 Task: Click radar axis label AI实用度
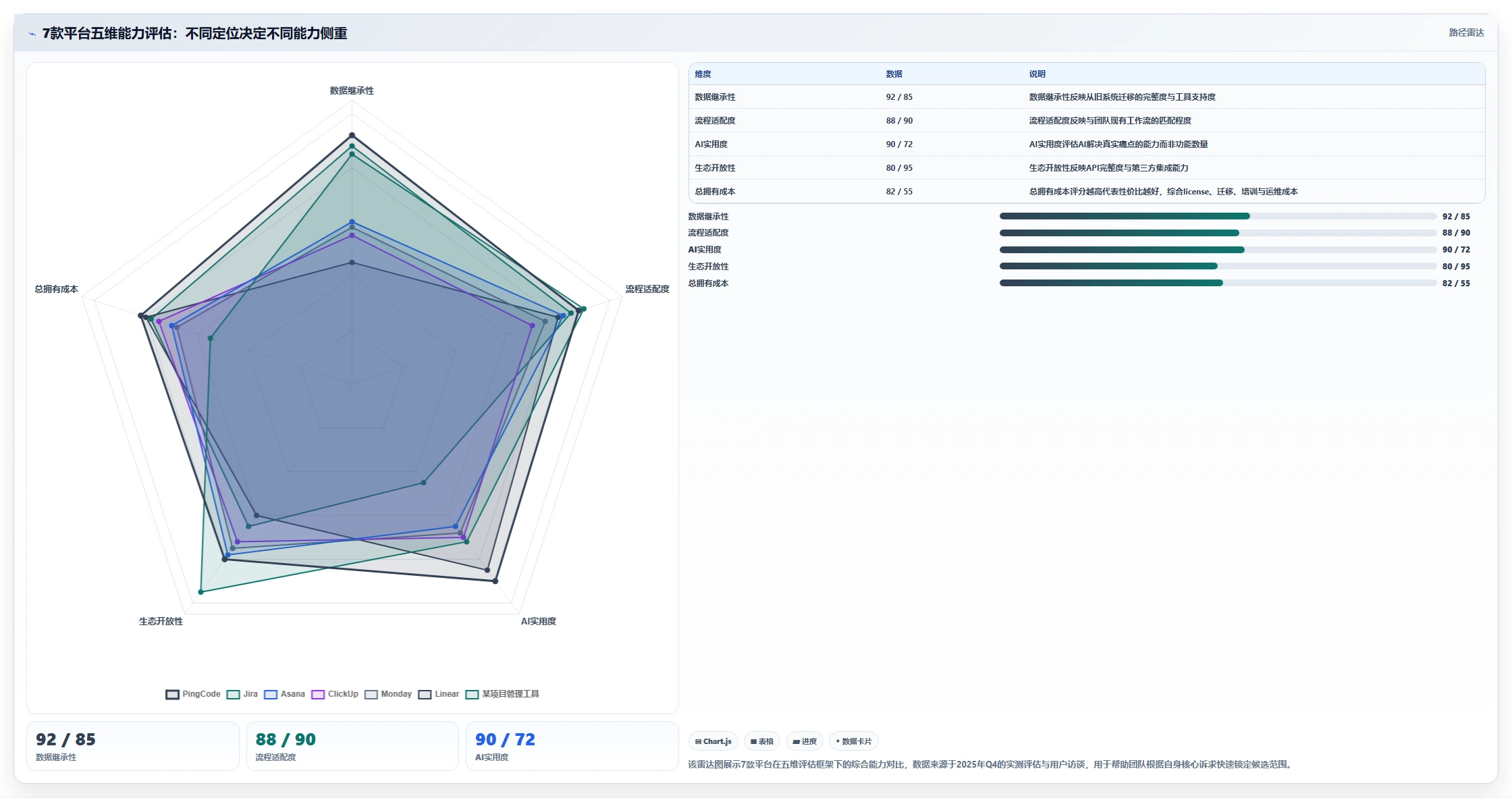[538, 621]
